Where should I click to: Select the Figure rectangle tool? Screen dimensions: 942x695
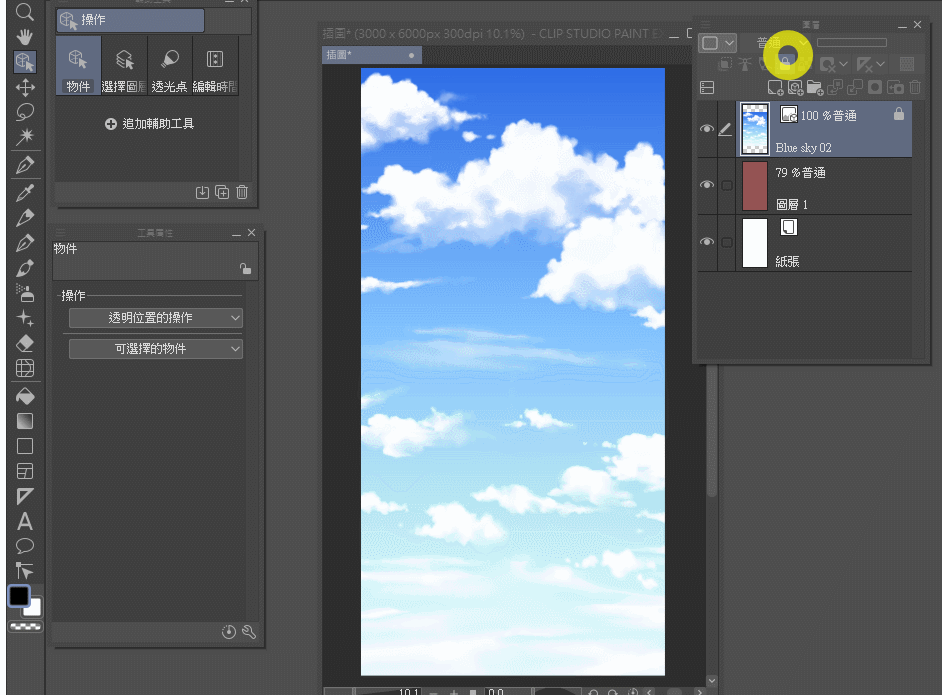pyautogui.click(x=25, y=446)
